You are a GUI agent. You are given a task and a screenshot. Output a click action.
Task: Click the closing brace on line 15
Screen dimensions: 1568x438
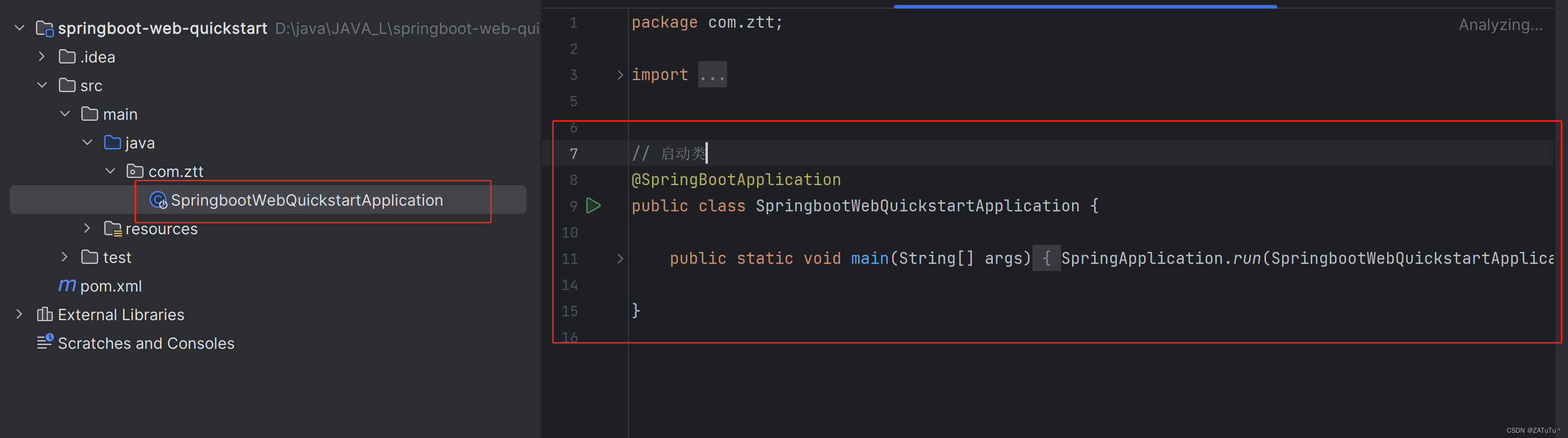(x=636, y=310)
